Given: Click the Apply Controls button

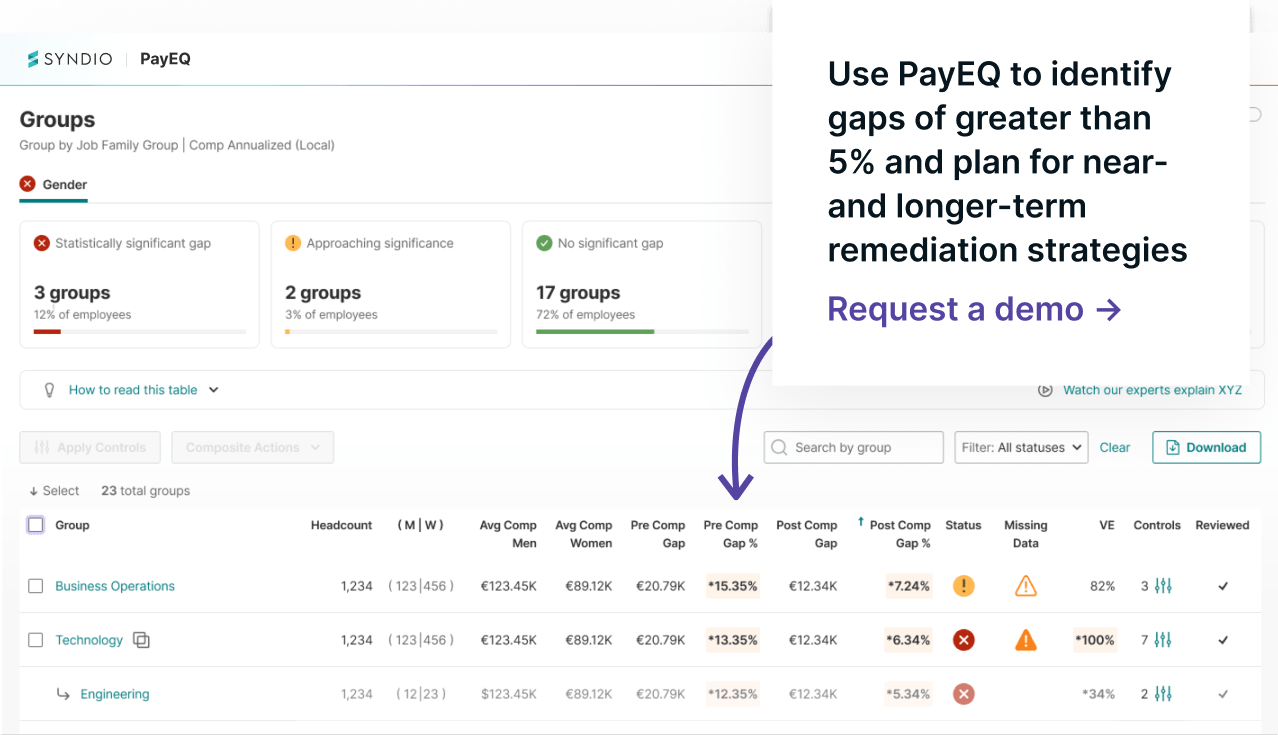Looking at the screenshot, I should point(91,448).
